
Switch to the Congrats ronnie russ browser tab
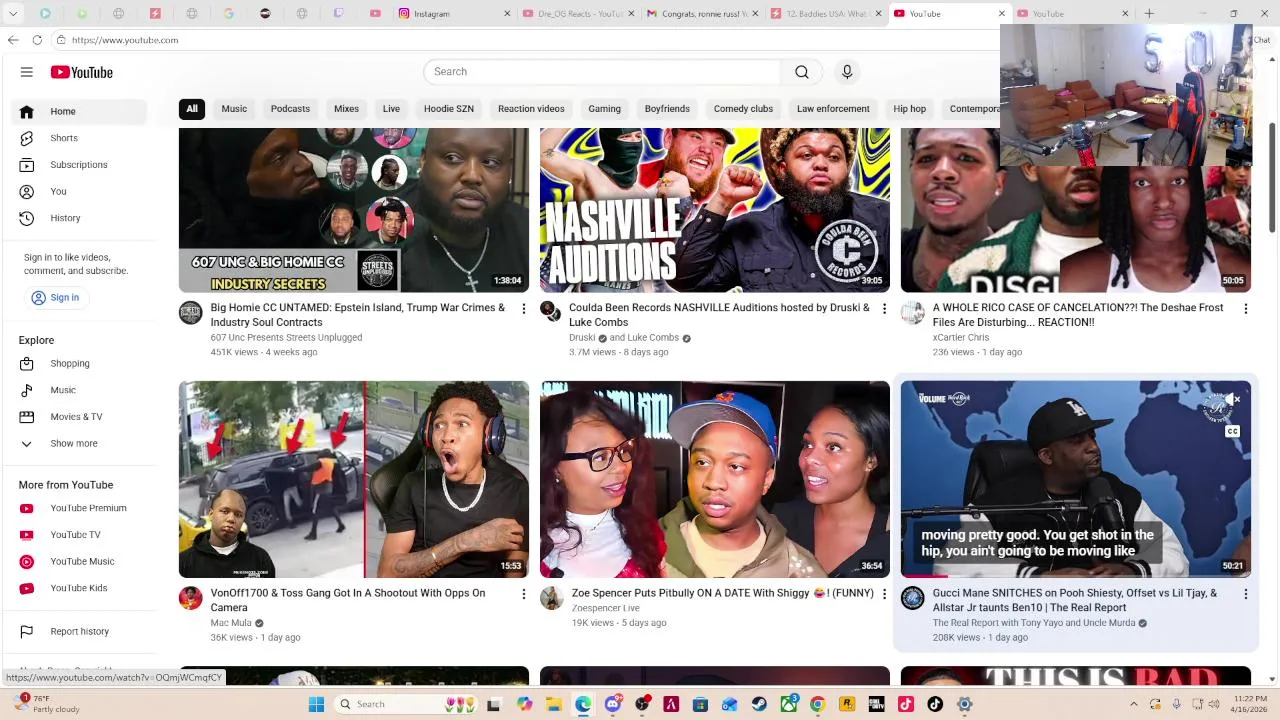click(700, 13)
